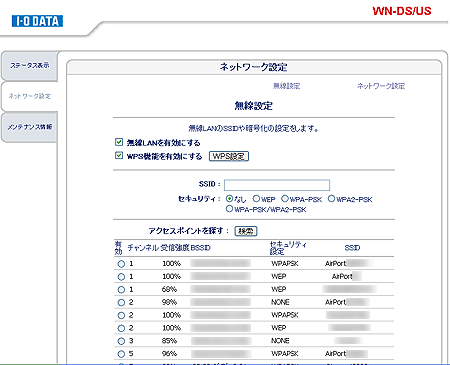Select the channel 2 100% WPAPSK row radio
Image resolution: width=450 pixels, height=365 pixels.
[121, 315]
